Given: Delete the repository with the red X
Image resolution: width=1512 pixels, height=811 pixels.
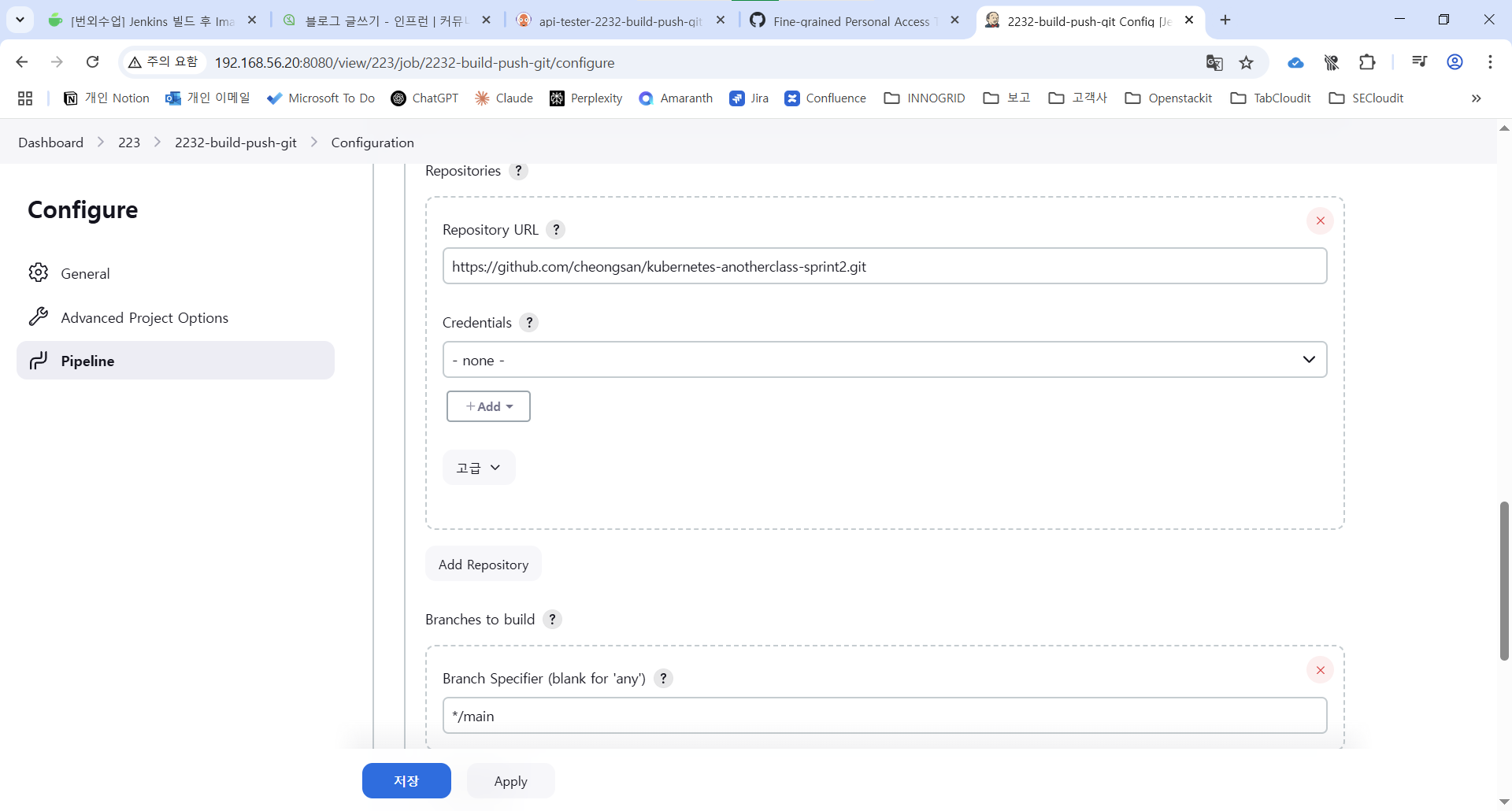Looking at the screenshot, I should pyautogui.click(x=1321, y=221).
